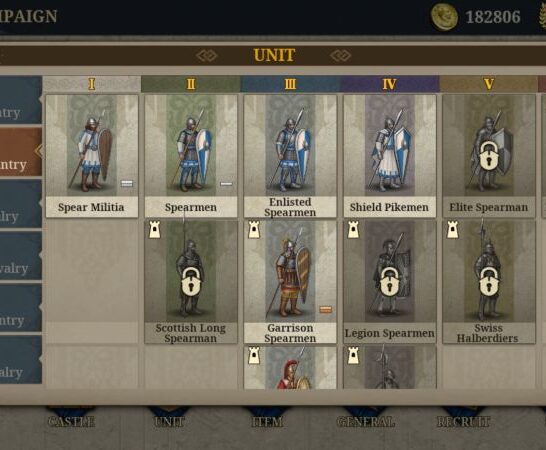
Task: Click castle tower icon on Legion Spearmen card
Action: click(x=353, y=230)
